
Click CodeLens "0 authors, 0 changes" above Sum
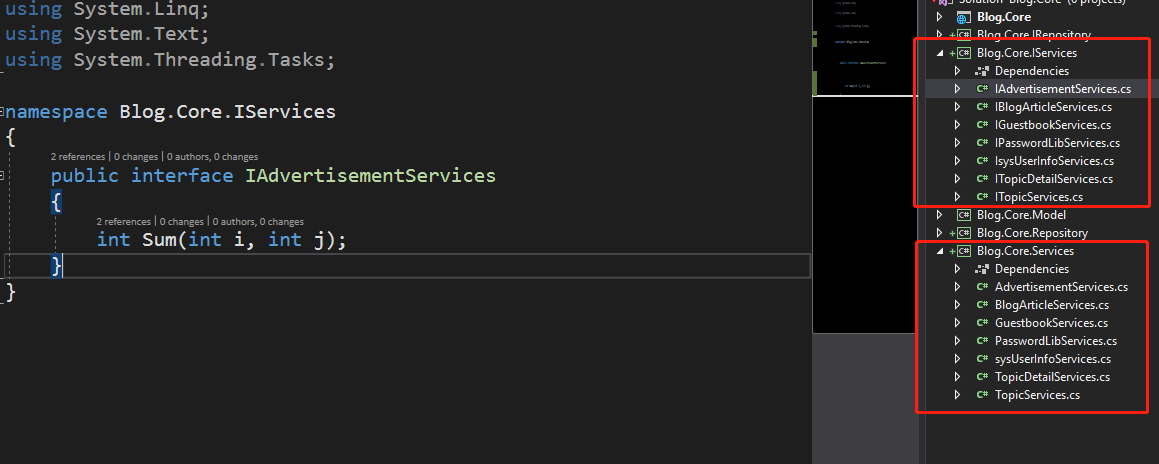point(258,221)
